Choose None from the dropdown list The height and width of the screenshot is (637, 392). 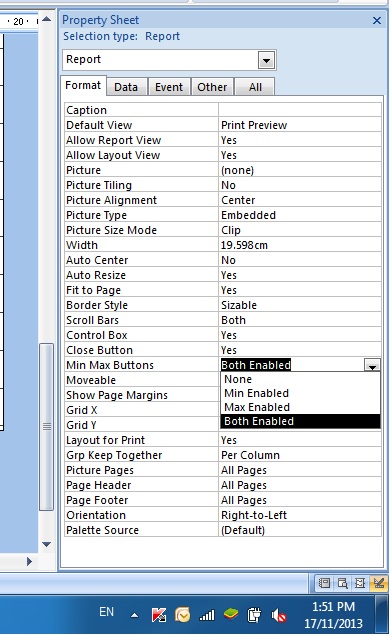300,379
